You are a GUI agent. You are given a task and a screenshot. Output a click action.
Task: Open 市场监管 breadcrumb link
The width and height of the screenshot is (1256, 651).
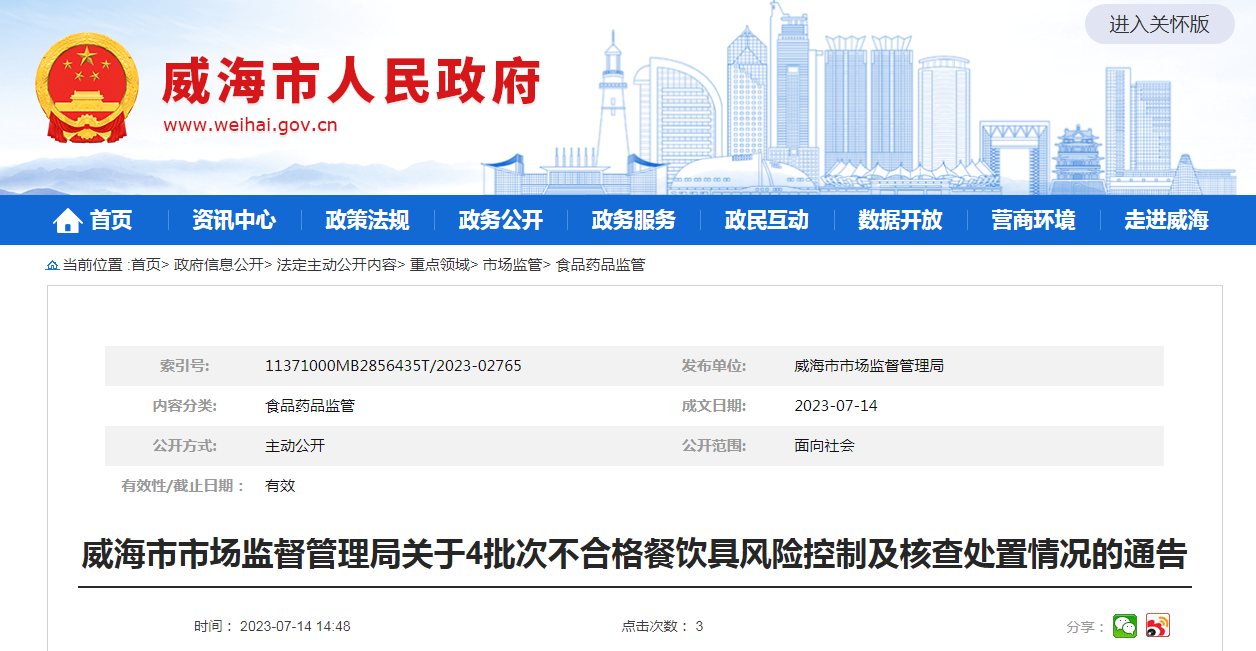pyautogui.click(x=512, y=265)
